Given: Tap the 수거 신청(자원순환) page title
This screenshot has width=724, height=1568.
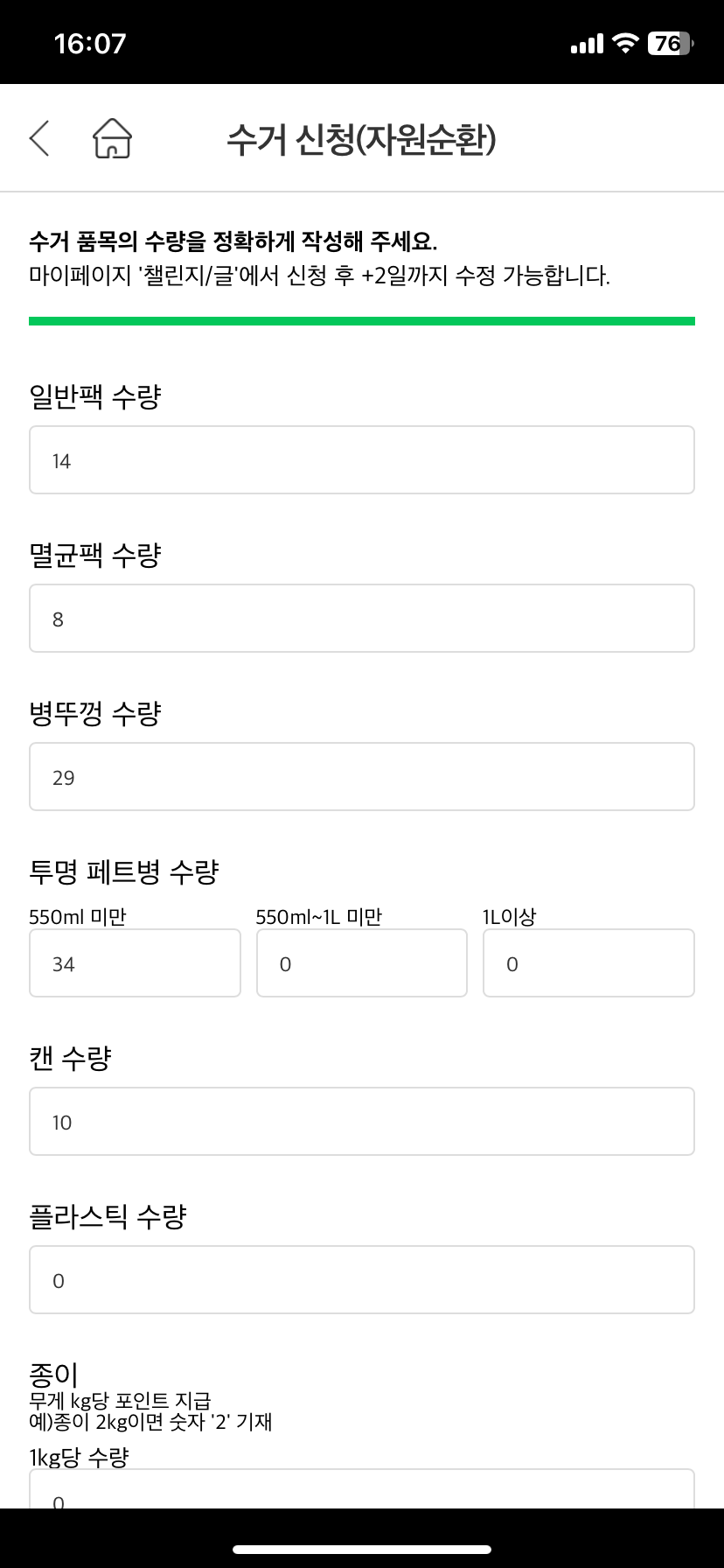Looking at the screenshot, I should (361, 139).
